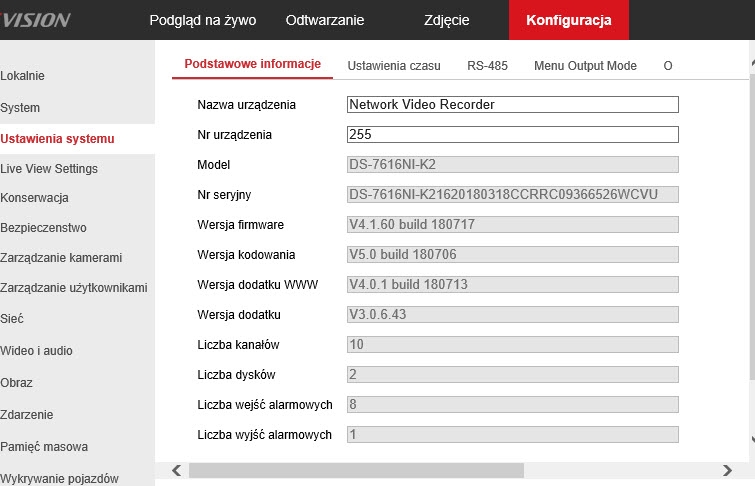Open Wideo i audio settings
The height and width of the screenshot is (486, 755).
37,351
